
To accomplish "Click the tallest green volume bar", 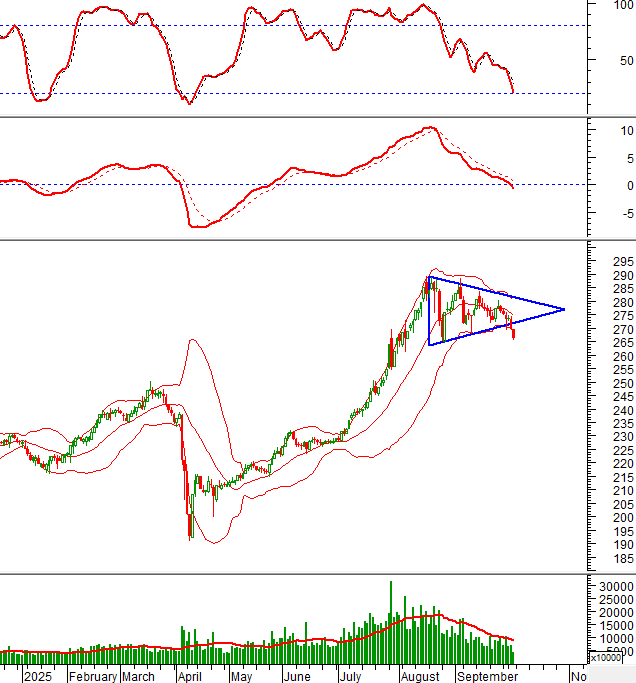I will (390, 624).
